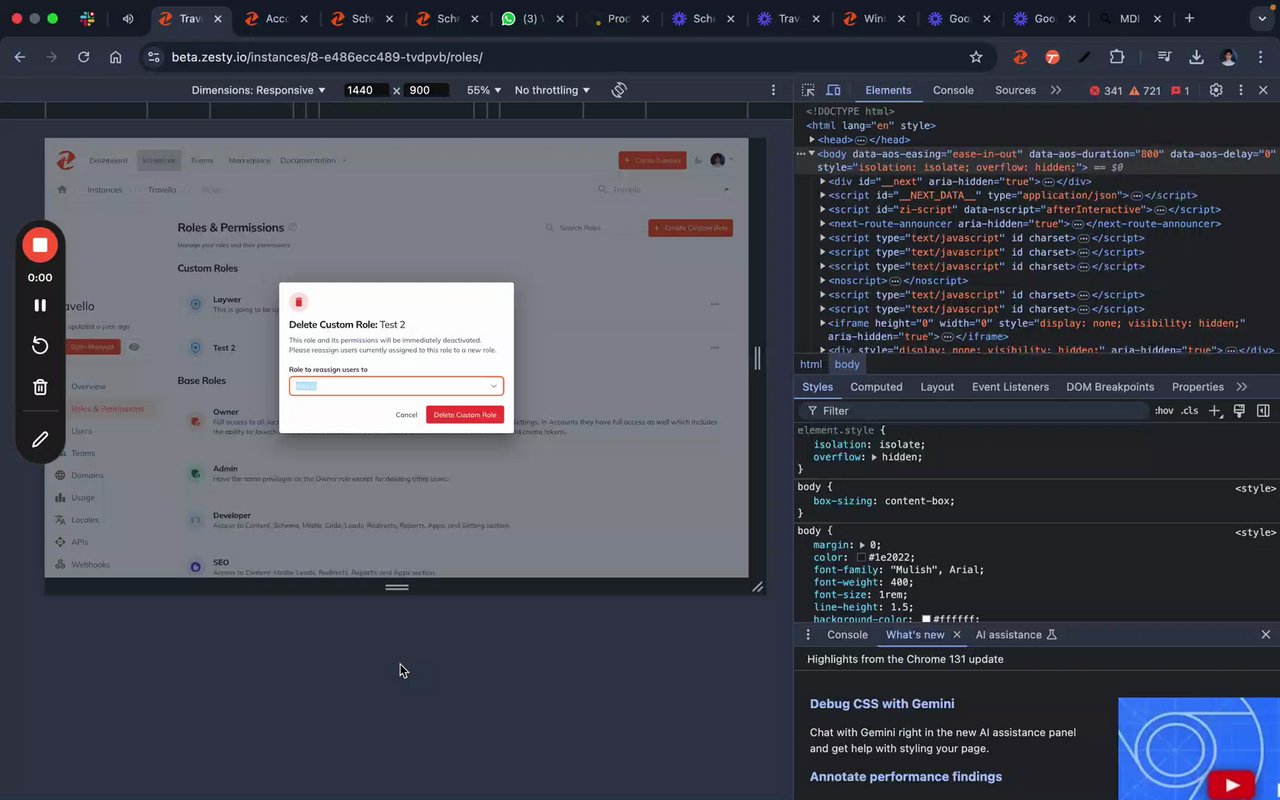Expand the overflow property in element.style
The image size is (1280, 800).
(x=874, y=457)
